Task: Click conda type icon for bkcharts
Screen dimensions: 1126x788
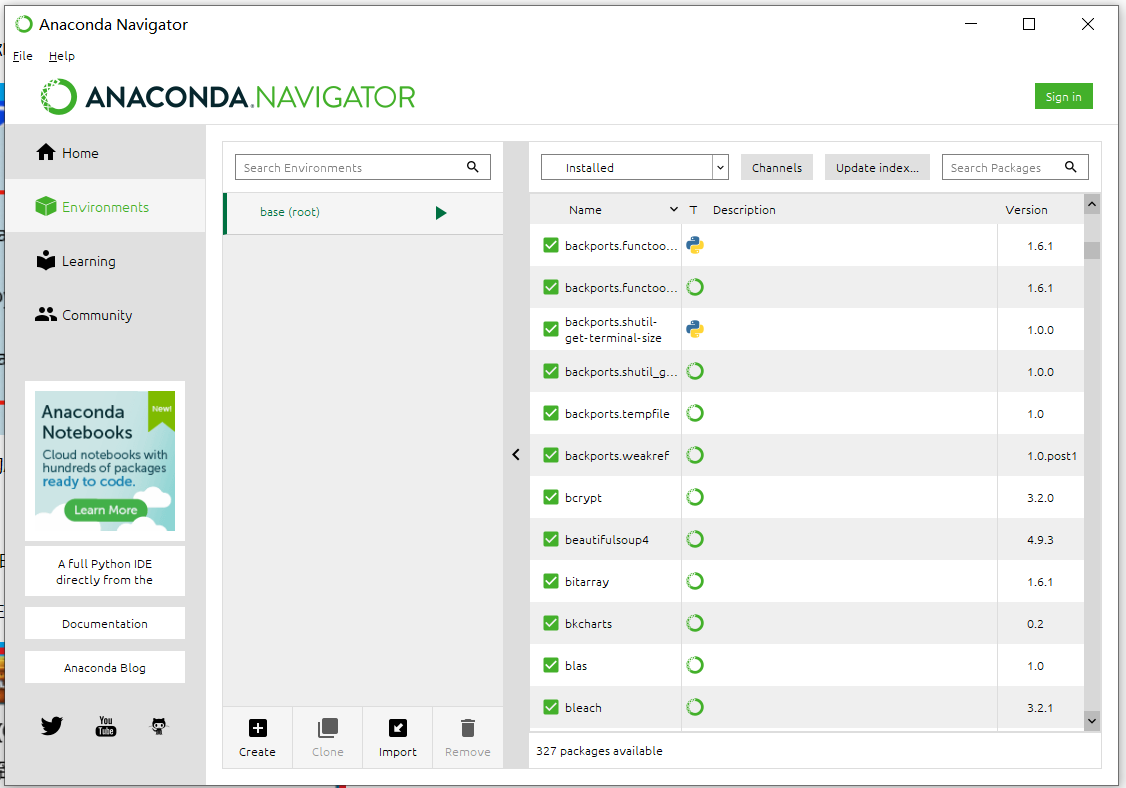Action: tap(694, 623)
